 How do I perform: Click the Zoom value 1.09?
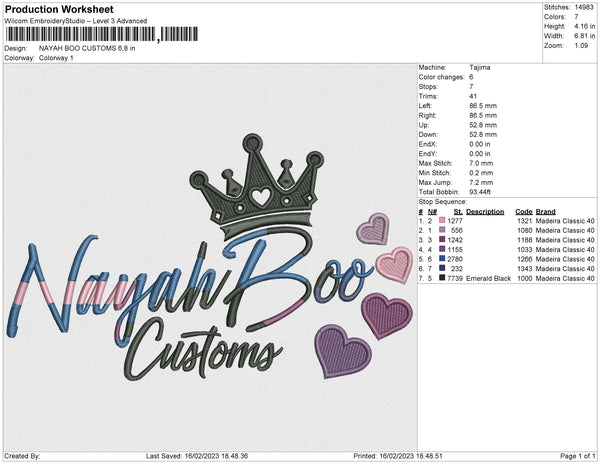(x=581, y=46)
